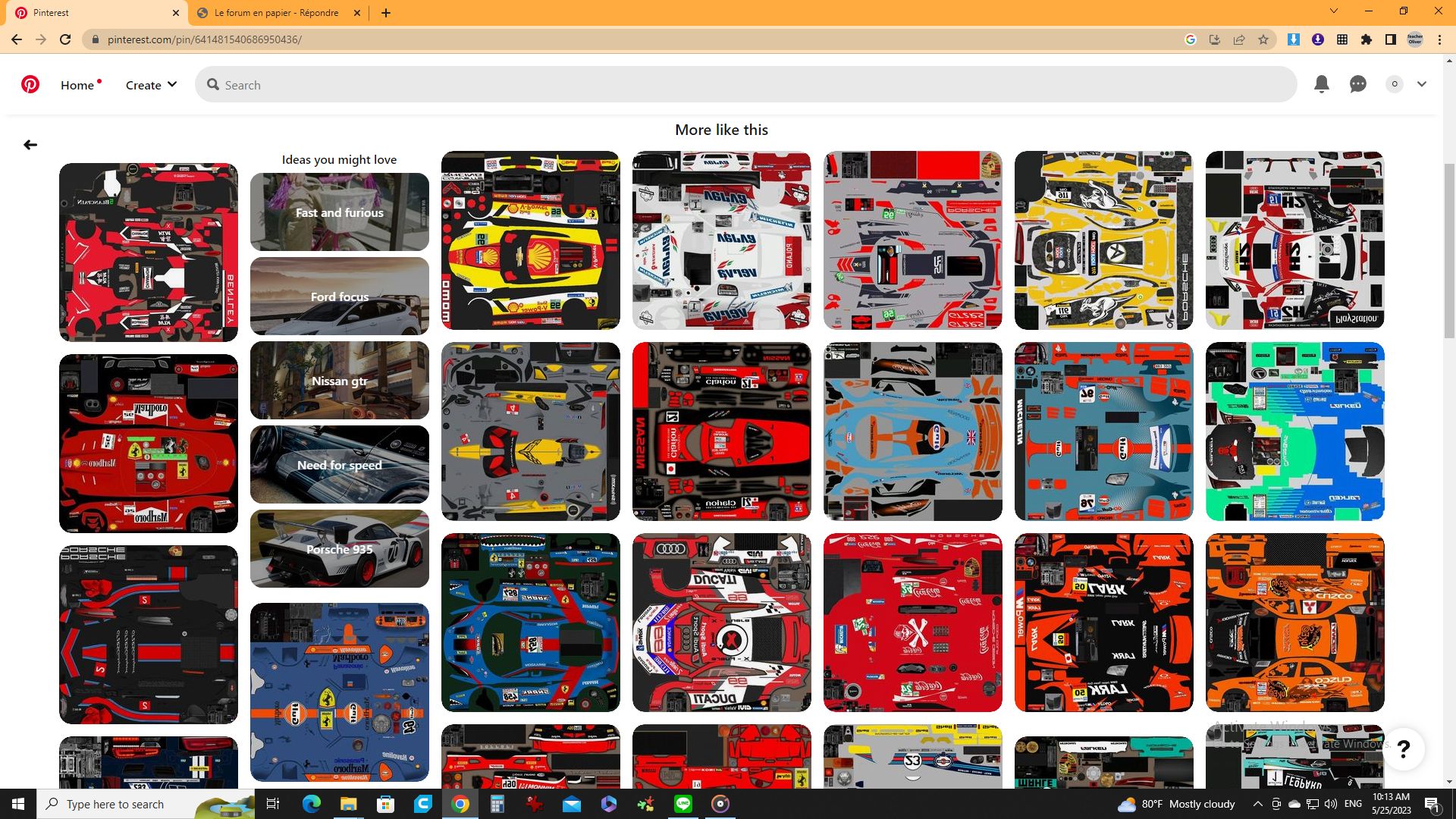Open the notifications bell
Screen dimensions: 1456x819
(x=1321, y=84)
